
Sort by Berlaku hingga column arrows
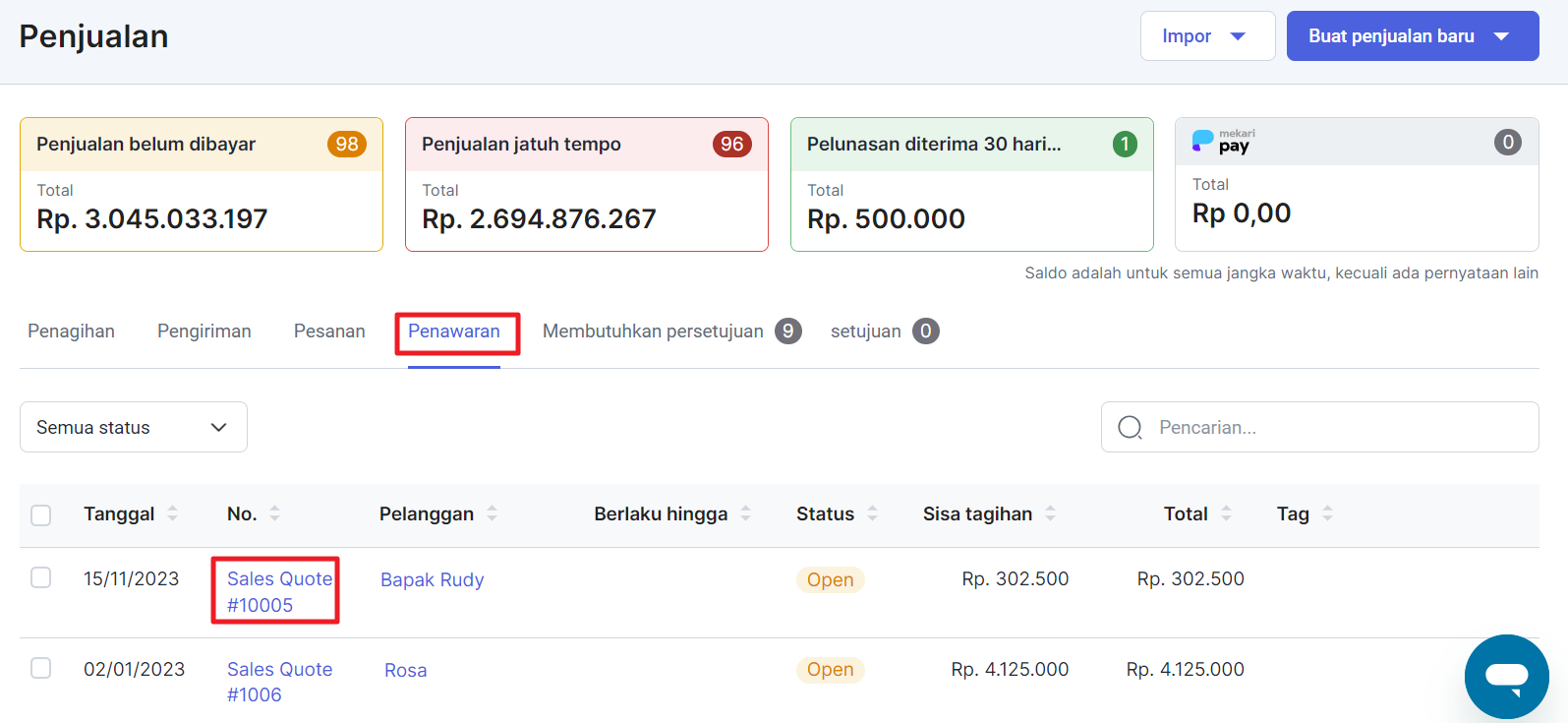coord(746,513)
